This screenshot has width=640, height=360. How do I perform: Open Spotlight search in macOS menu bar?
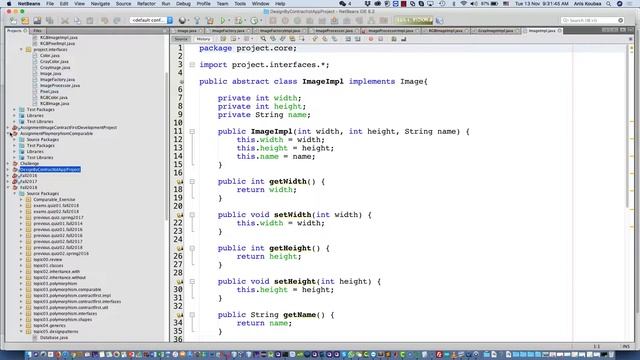pyautogui.click(x=608, y=4)
